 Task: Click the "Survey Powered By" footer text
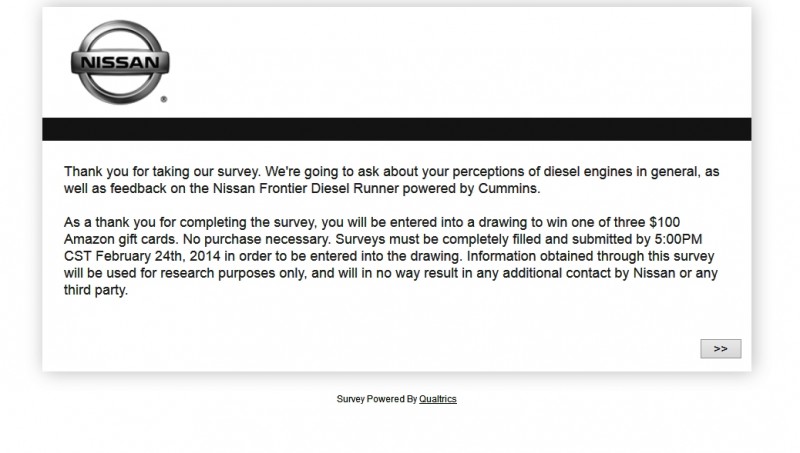[x=377, y=399]
